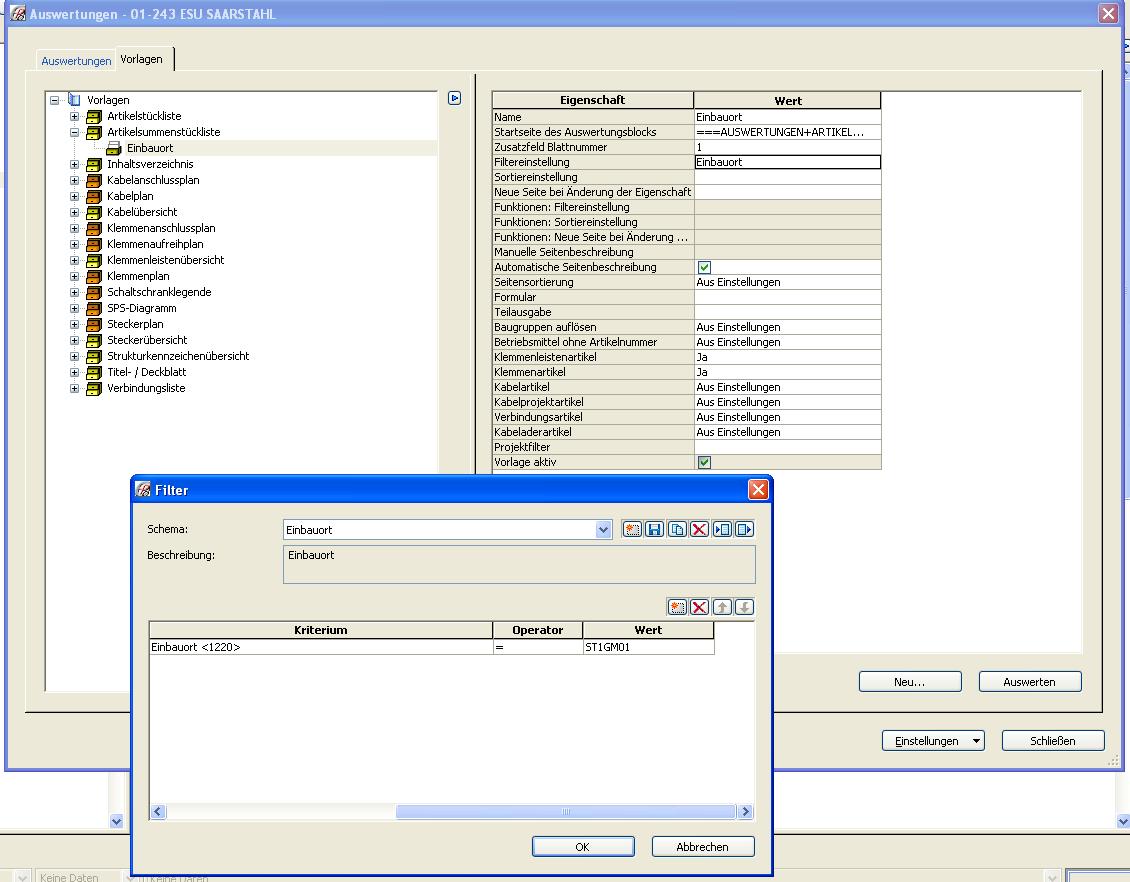Screen dimensions: 1130x882
Task: Click the Einbauort template printer icon
Action: [x=114, y=148]
